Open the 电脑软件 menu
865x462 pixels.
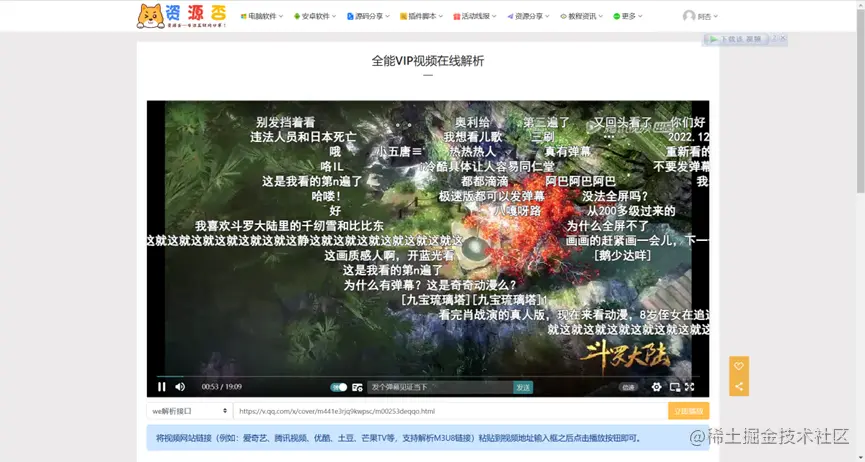tap(262, 17)
